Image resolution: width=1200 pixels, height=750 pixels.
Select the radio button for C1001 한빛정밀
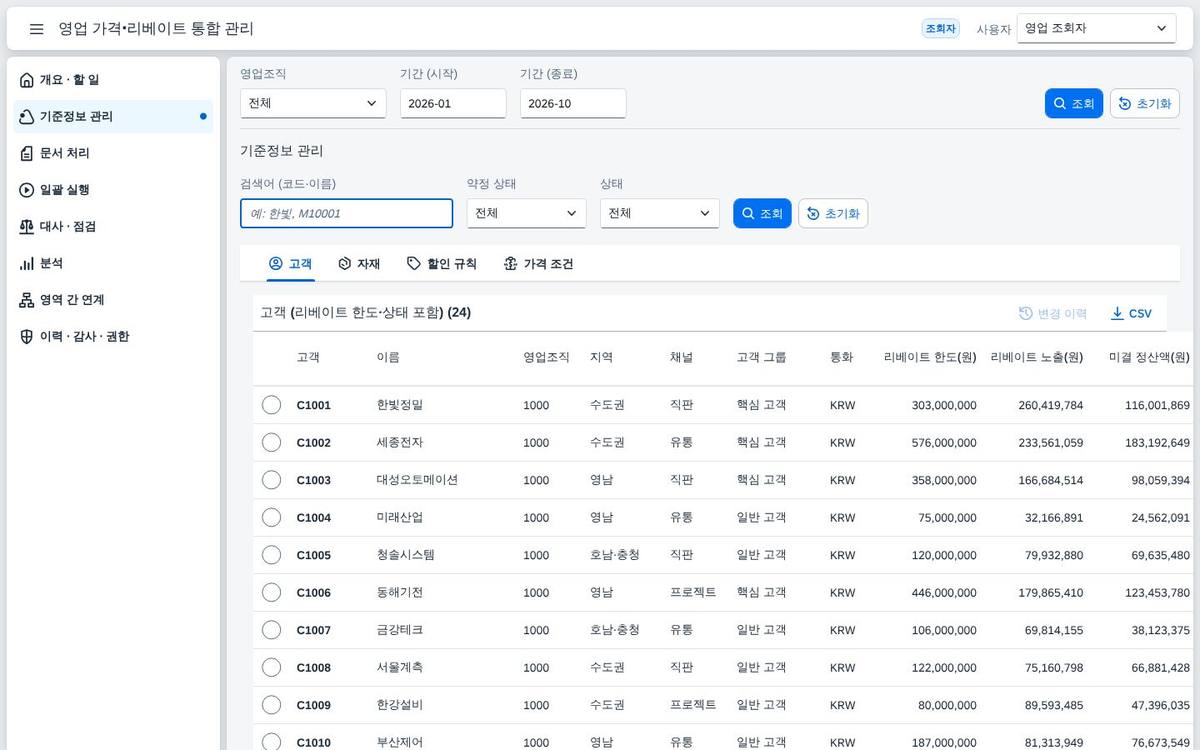271,405
